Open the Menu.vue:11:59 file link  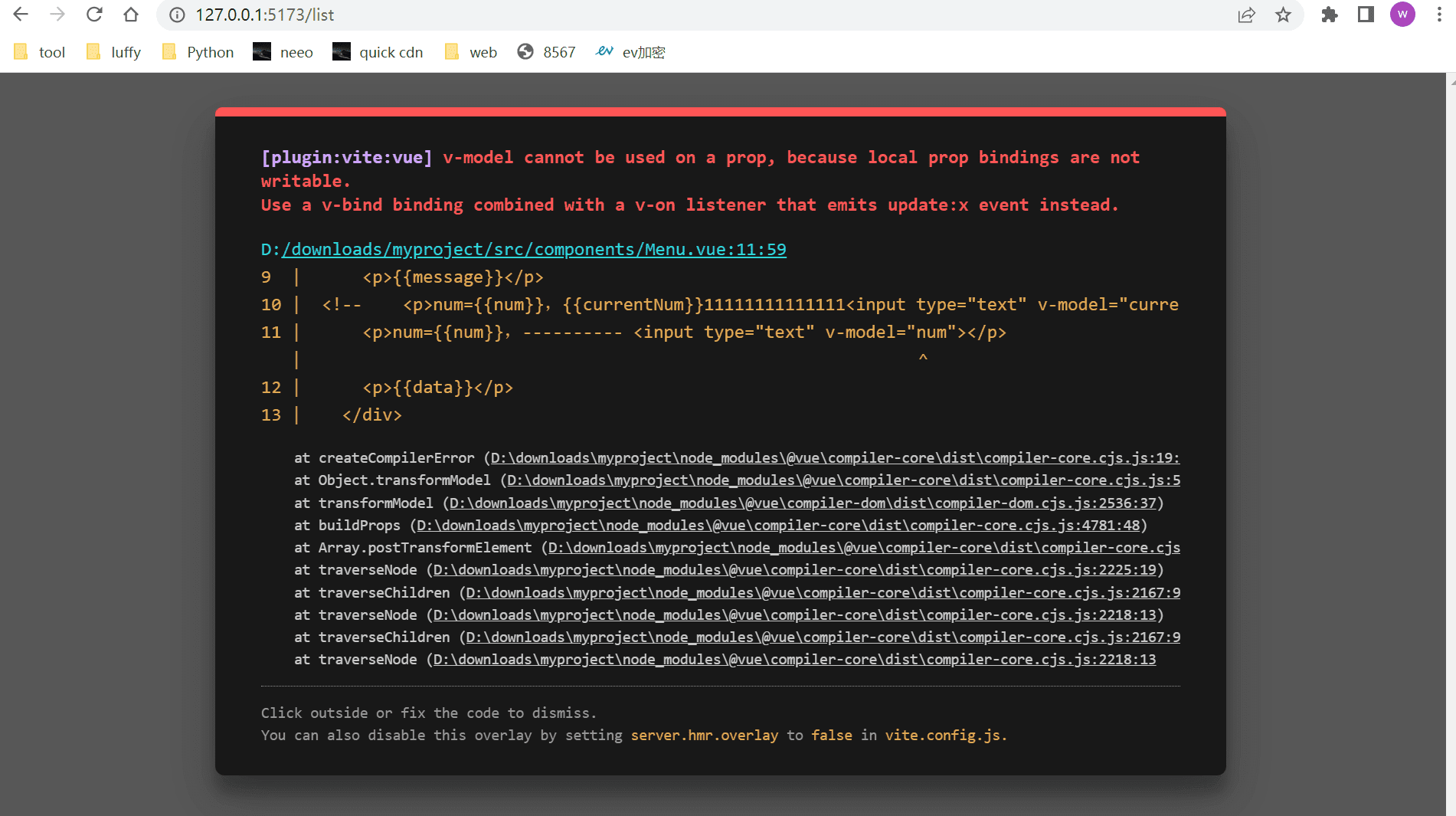534,250
